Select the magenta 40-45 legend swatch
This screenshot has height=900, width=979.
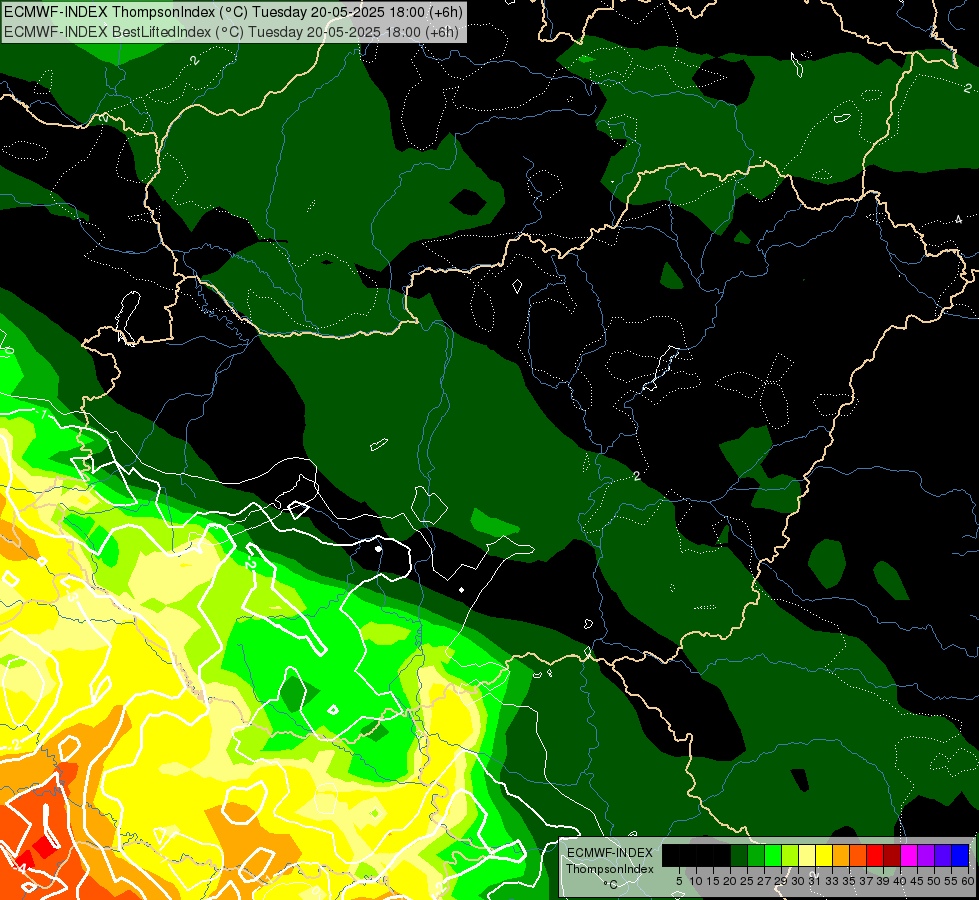coord(909,855)
